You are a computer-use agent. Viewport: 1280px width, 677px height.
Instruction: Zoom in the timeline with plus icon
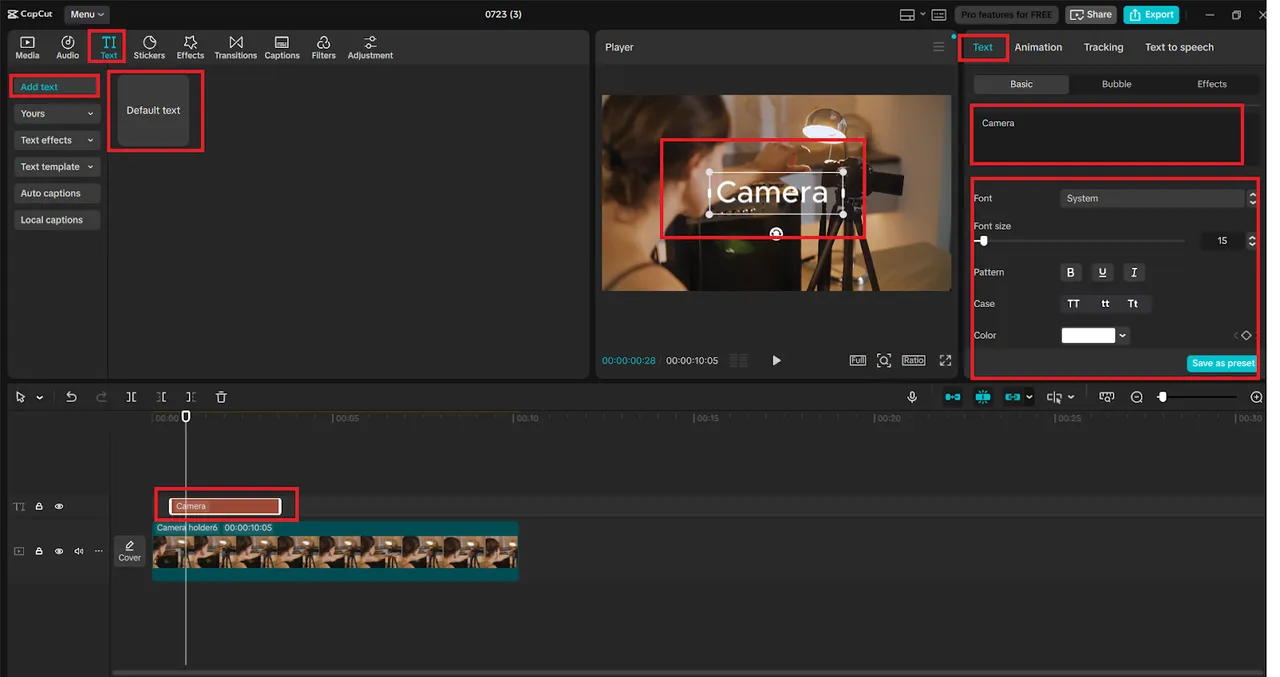click(x=1257, y=397)
